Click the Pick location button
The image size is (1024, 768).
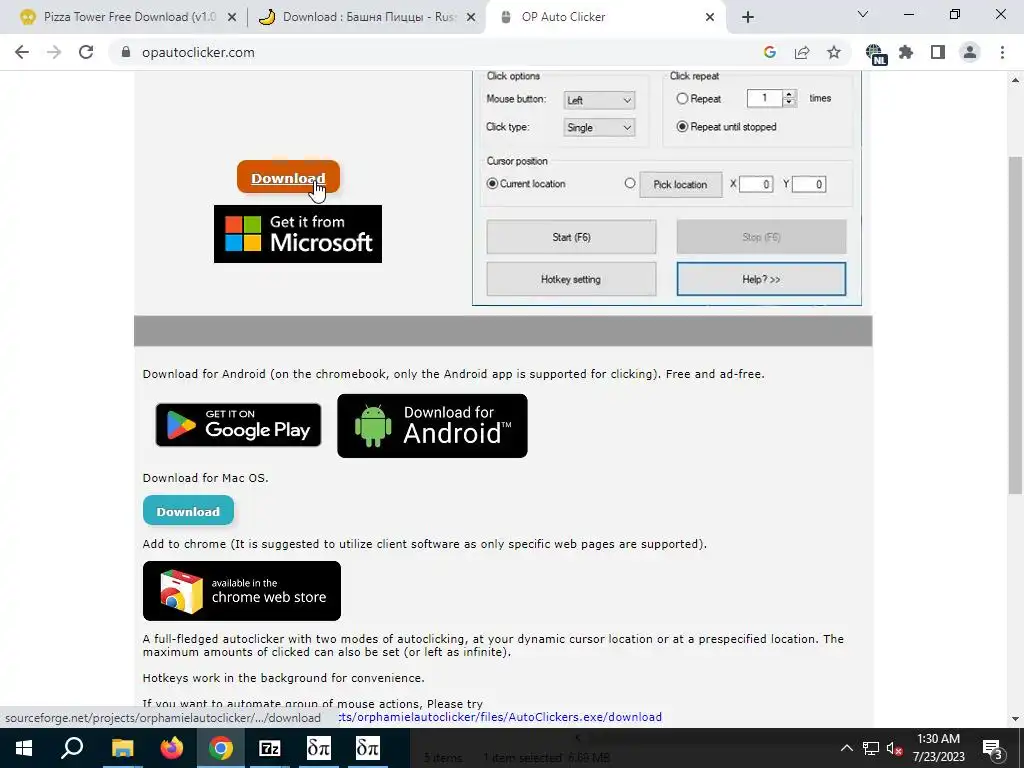[680, 184]
